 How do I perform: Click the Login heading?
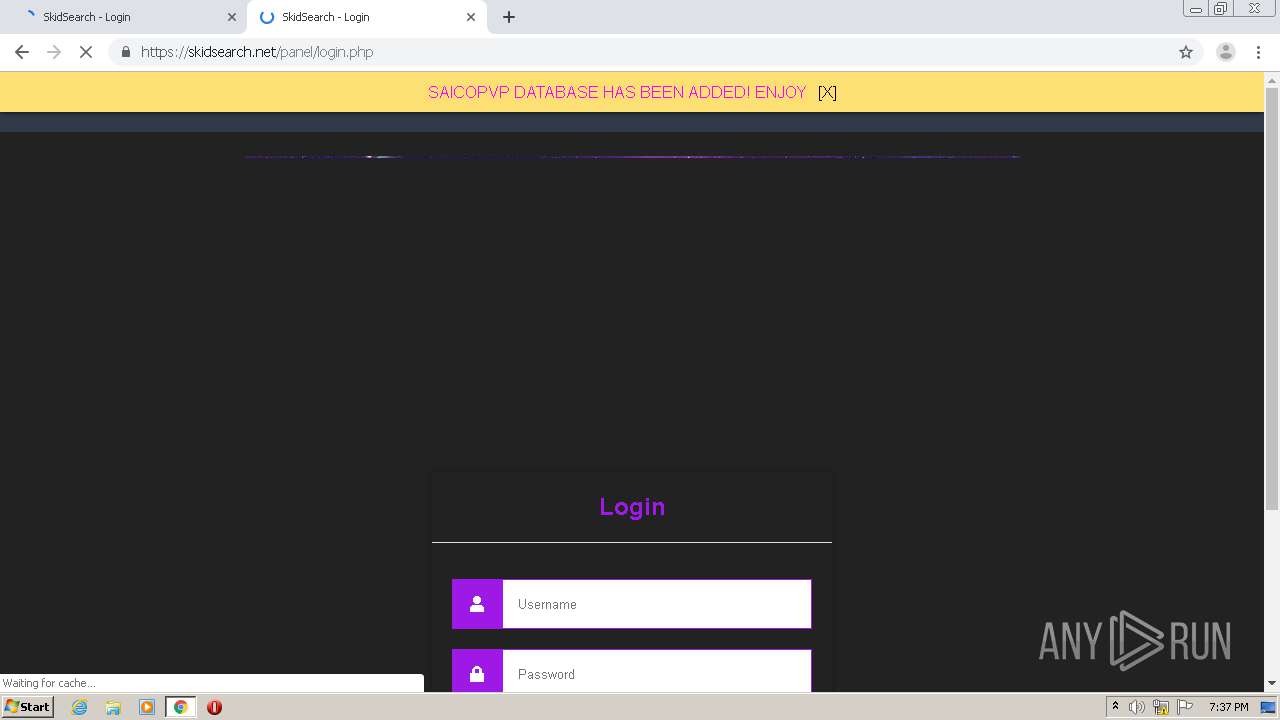[x=632, y=507]
